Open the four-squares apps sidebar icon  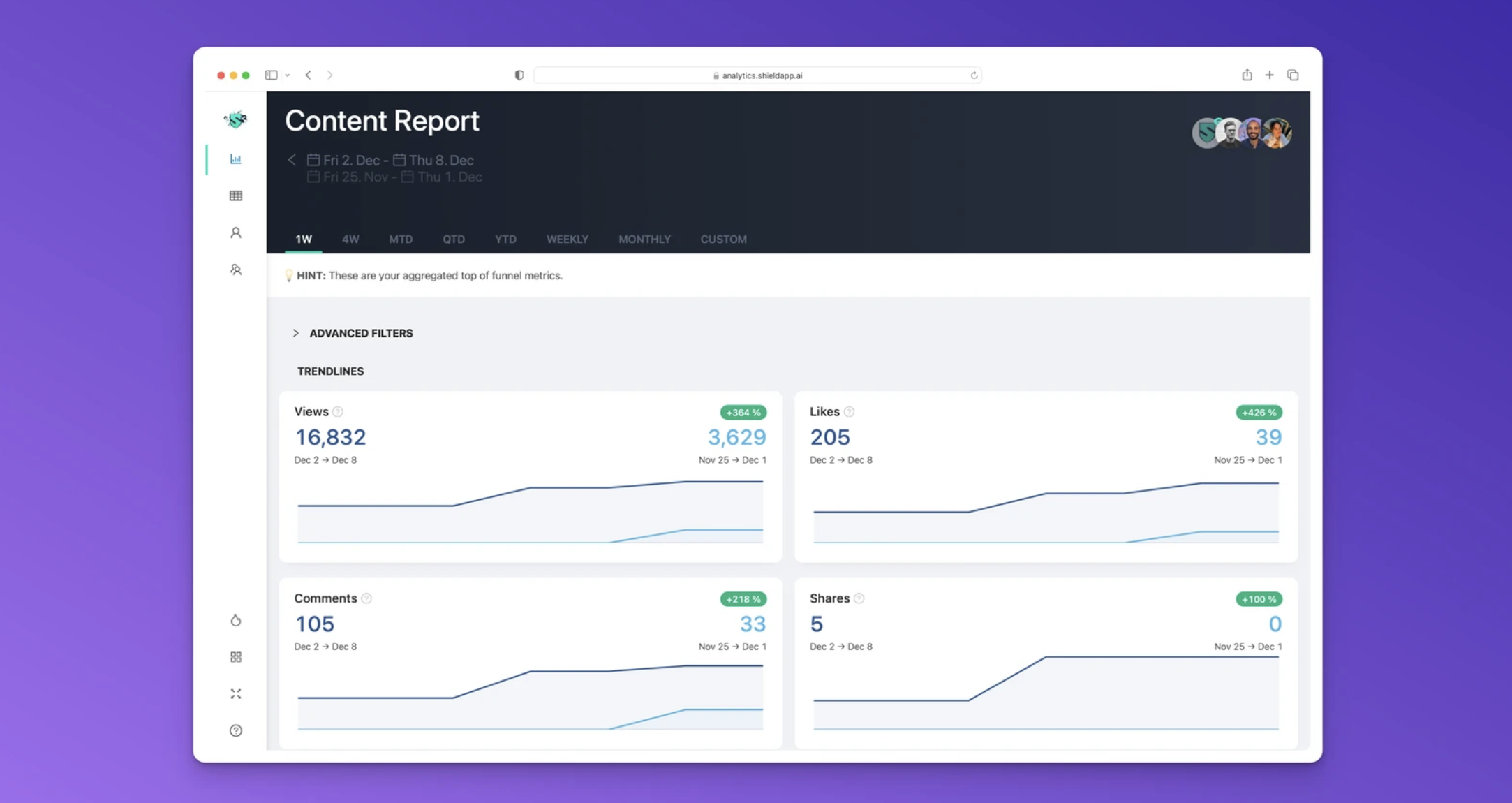click(x=236, y=657)
